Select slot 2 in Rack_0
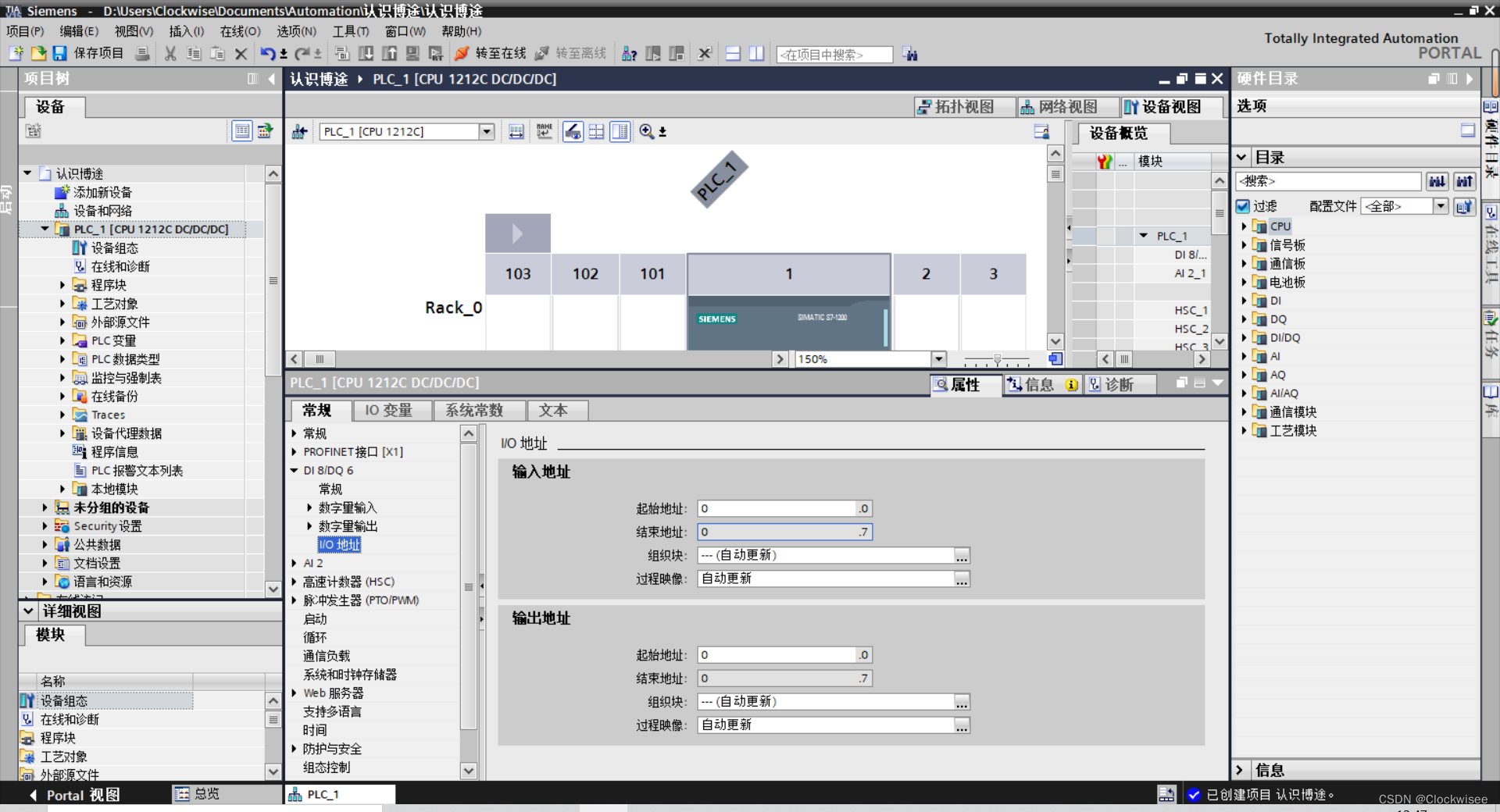The width and height of the screenshot is (1500, 812). tap(926, 274)
